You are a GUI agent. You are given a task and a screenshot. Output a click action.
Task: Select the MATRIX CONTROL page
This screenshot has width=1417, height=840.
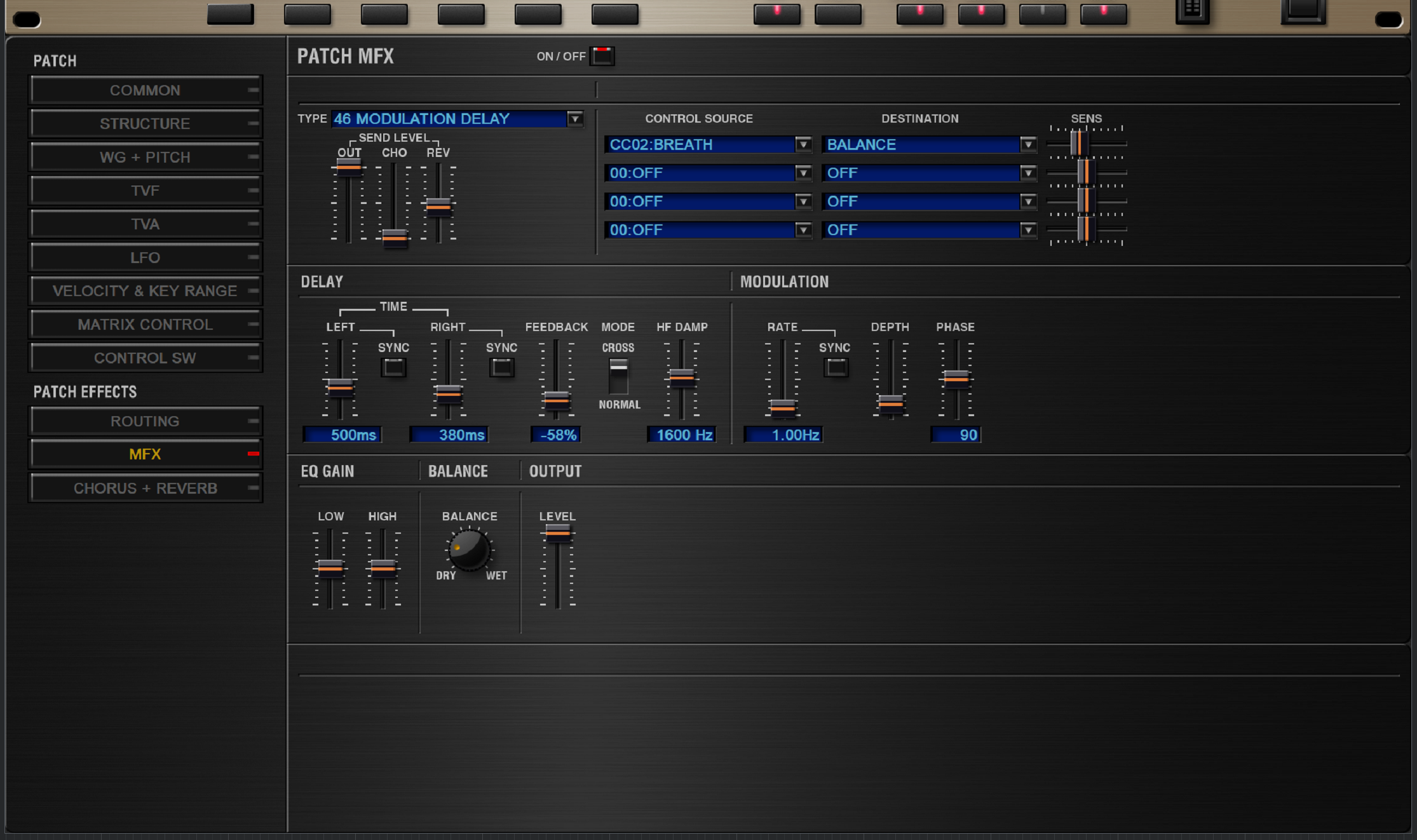pos(145,324)
